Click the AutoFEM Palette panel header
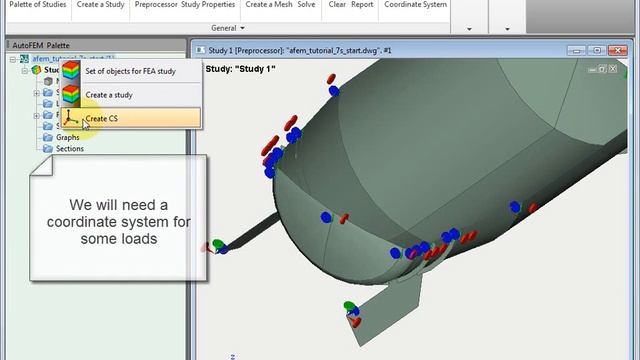The image size is (640, 360). tap(96, 45)
